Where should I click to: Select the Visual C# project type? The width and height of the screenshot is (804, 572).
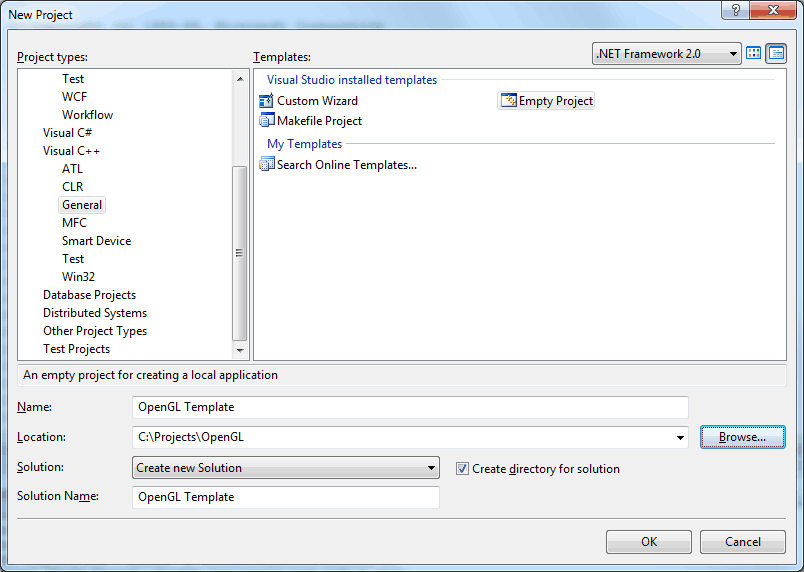[67, 133]
